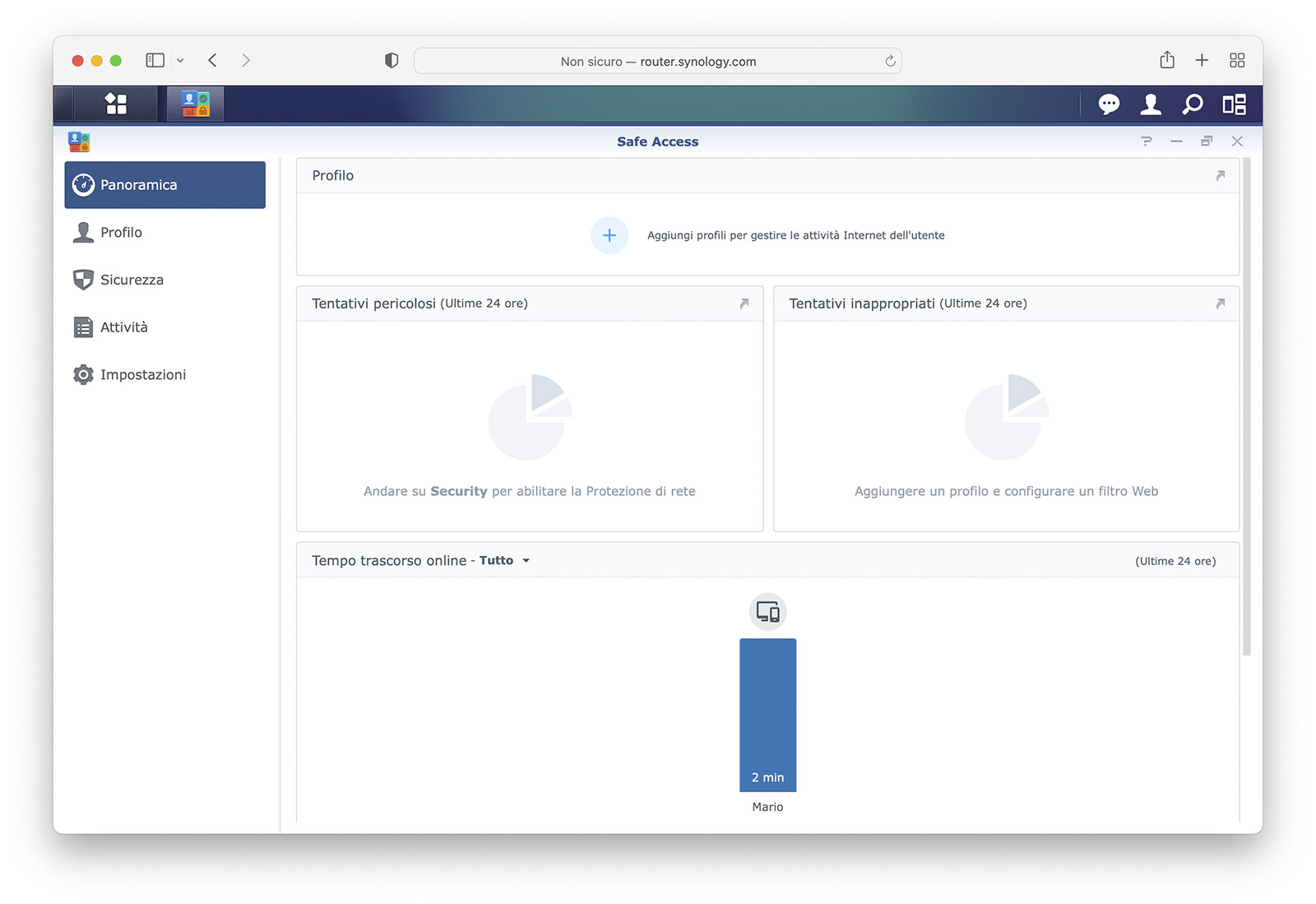This screenshot has height=904, width=1316.
Task: Click the plus icon to add a profile
Action: 609,235
